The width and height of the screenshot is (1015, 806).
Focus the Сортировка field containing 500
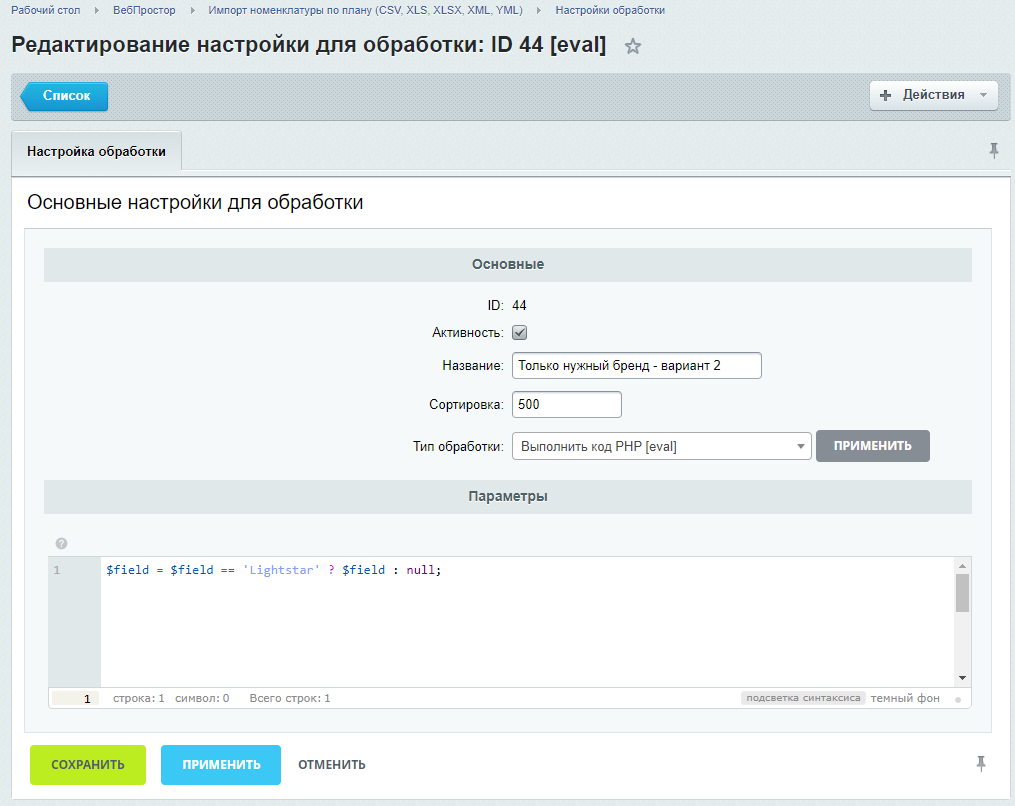pyautogui.click(x=566, y=405)
